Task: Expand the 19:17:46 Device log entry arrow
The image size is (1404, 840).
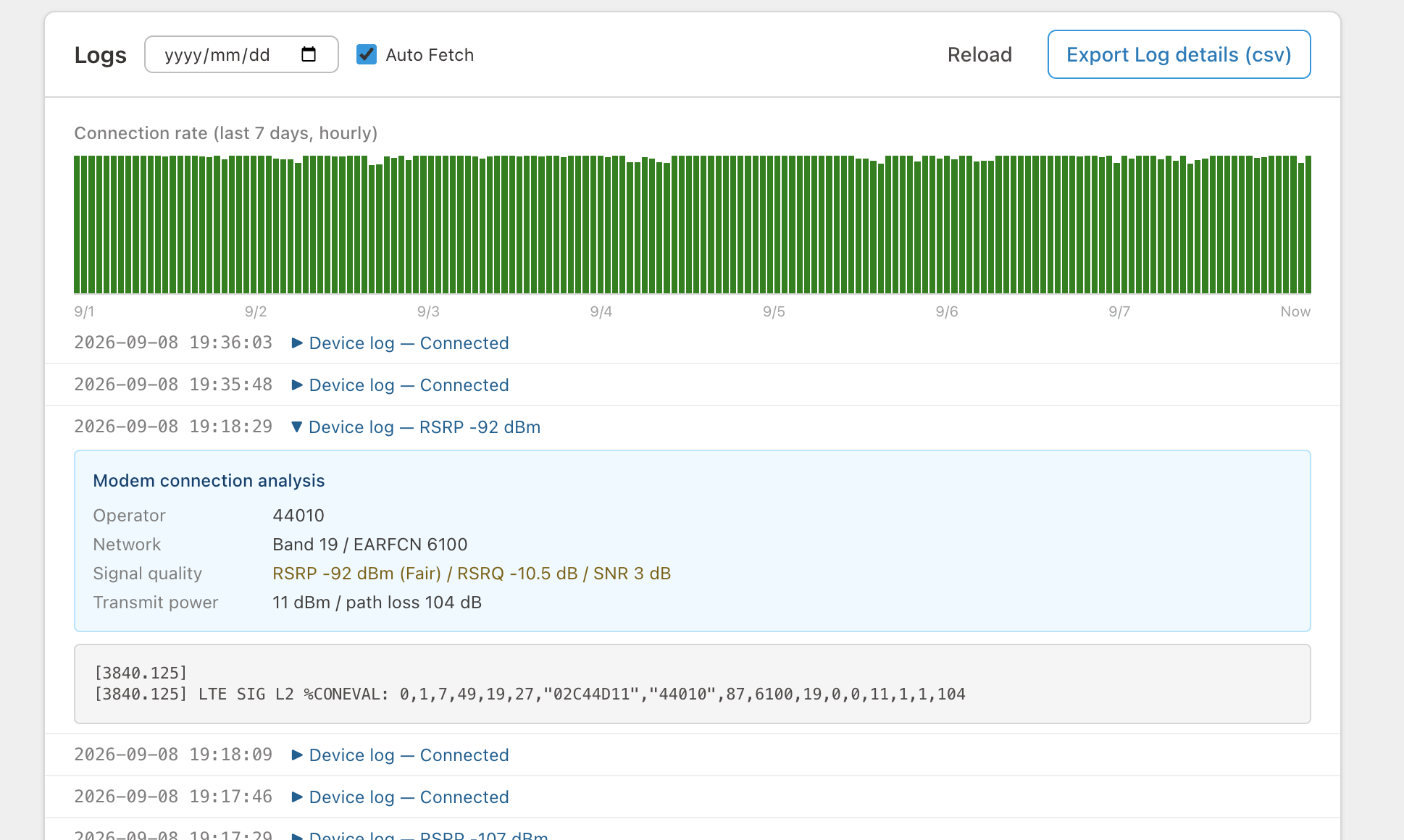Action: click(x=297, y=797)
